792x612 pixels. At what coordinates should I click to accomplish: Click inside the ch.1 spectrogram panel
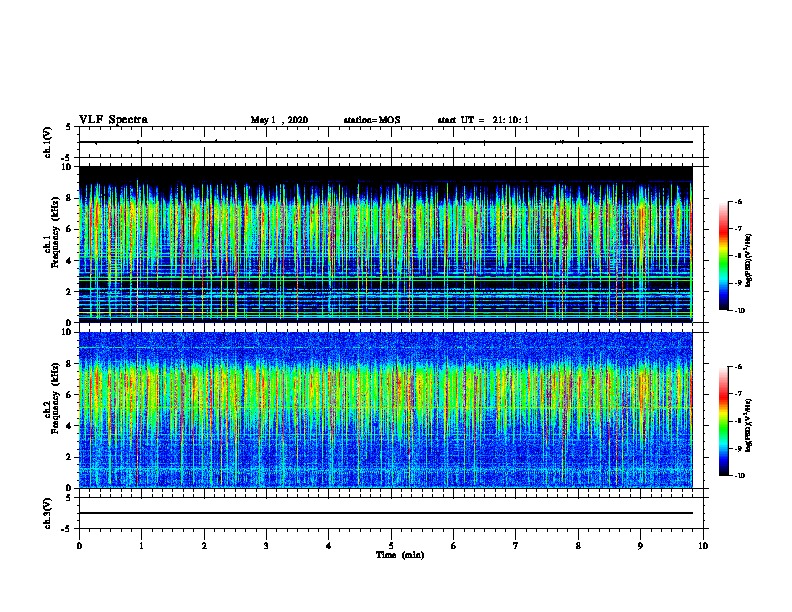(386, 244)
